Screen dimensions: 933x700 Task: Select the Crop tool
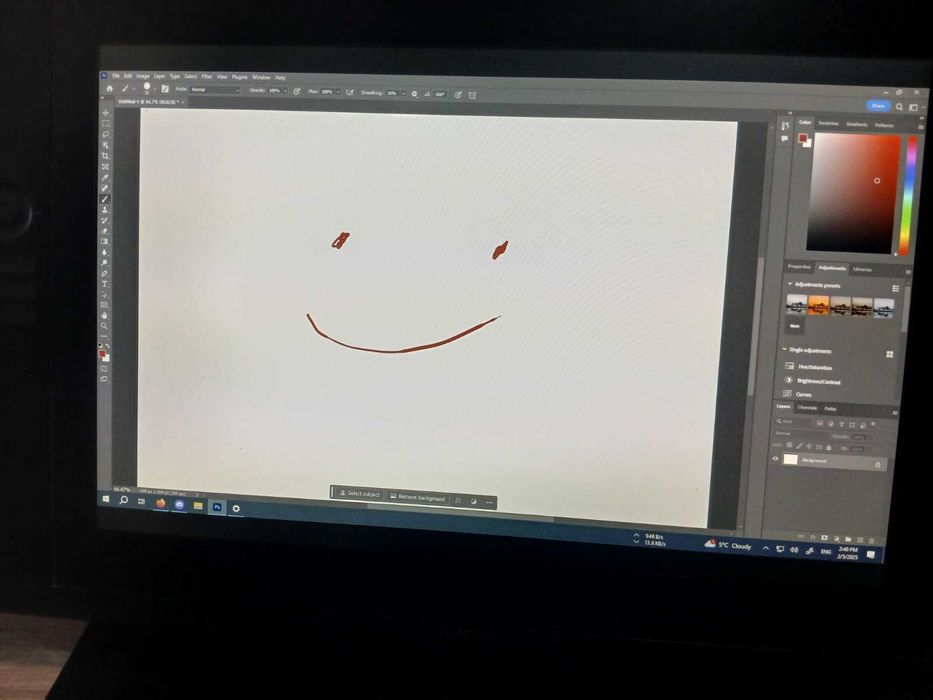(105, 156)
